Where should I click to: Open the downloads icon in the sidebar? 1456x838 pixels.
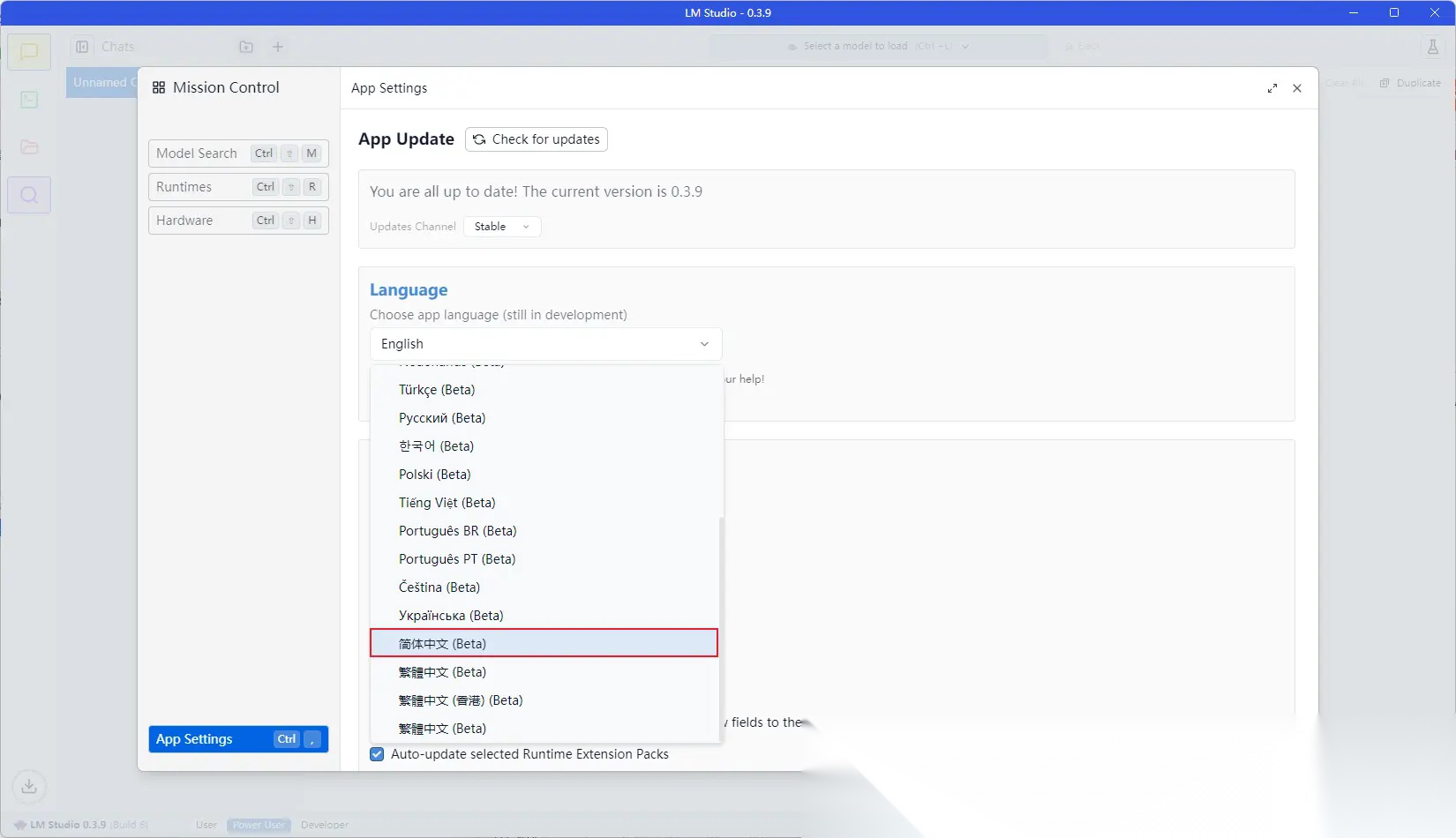click(x=29, y=786)
